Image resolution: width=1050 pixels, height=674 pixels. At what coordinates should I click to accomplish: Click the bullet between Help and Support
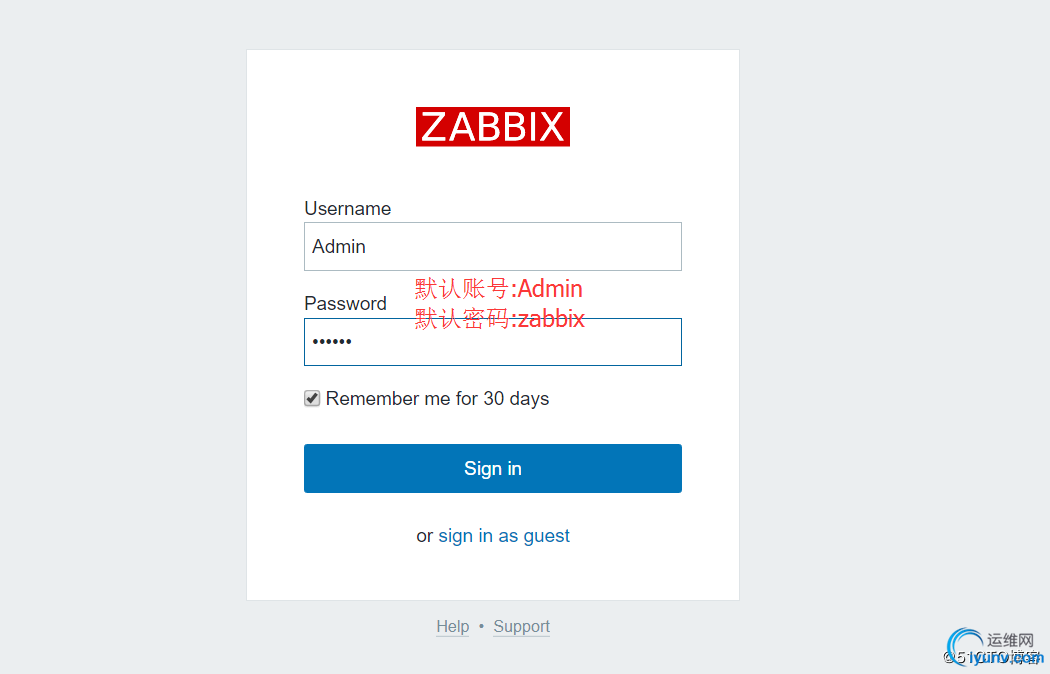(x=481, y=626)
